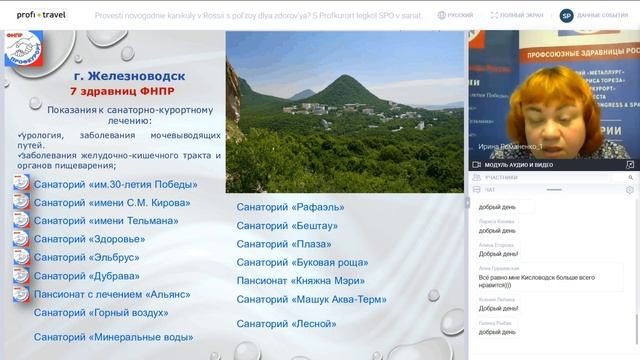Click bullet logo beside «имени Тельмана»
This screenshot has width=640, height=360.
(21, 220)
